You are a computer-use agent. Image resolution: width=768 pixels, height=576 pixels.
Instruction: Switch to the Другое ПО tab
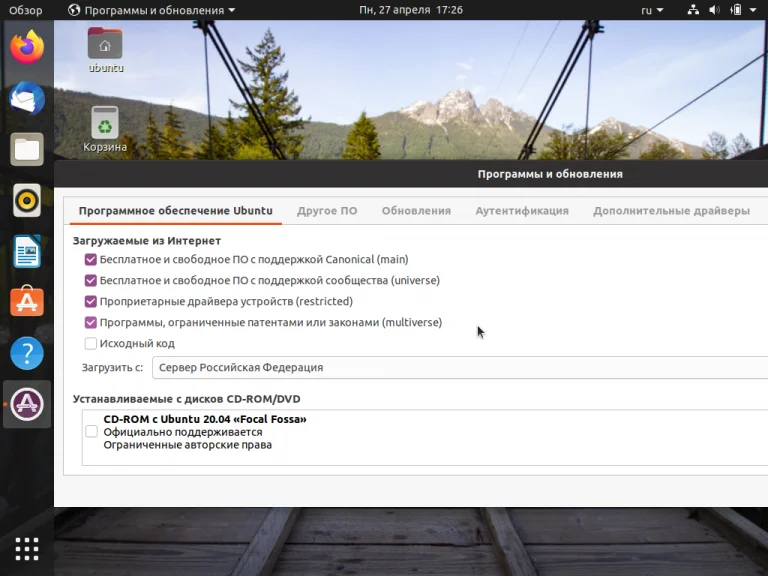[x=327, y=211]
